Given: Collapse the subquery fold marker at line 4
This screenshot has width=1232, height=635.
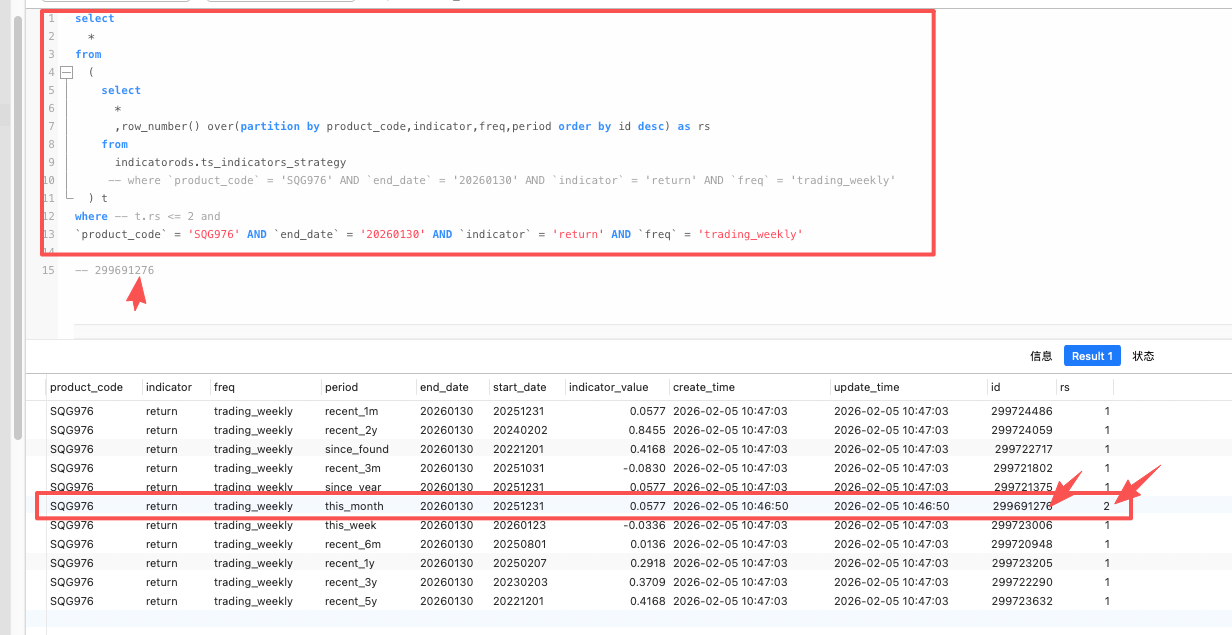Looking at the screenshot, I should tap(66, 73).
